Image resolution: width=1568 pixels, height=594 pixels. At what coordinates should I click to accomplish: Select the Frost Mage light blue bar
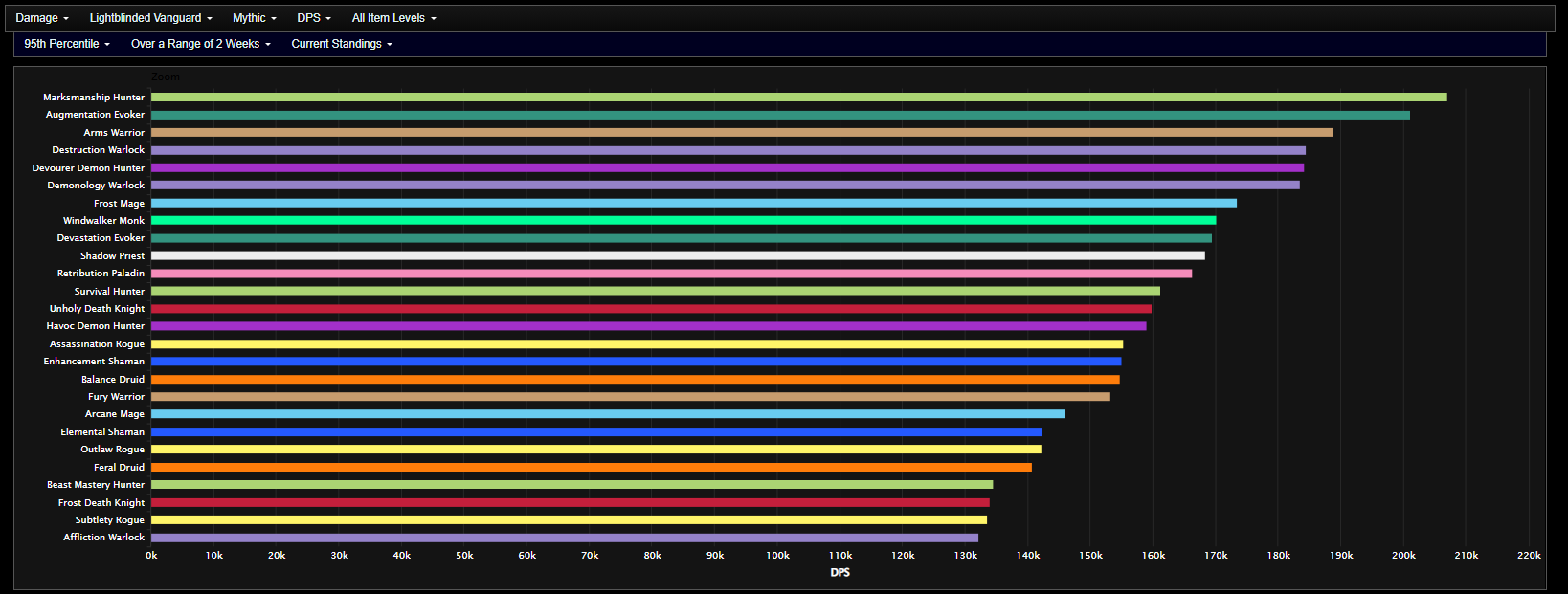pos(693,203)
